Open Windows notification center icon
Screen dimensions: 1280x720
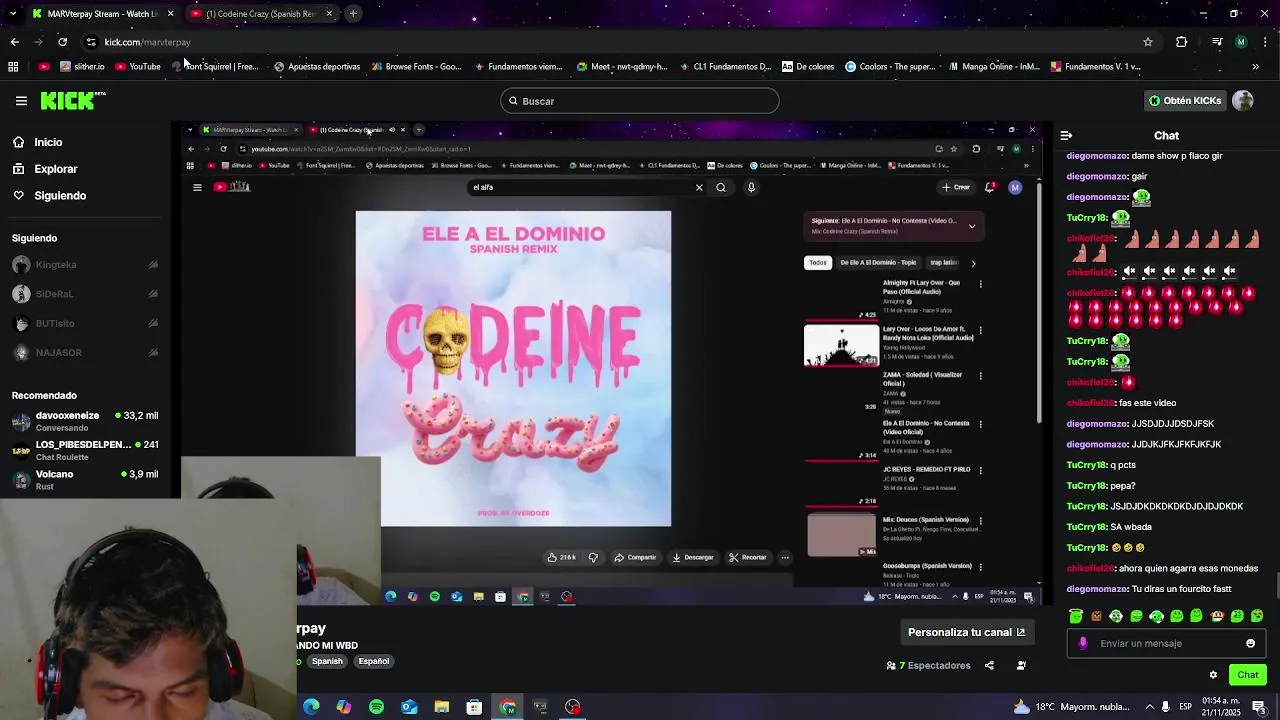click(x=1259, y=707)
